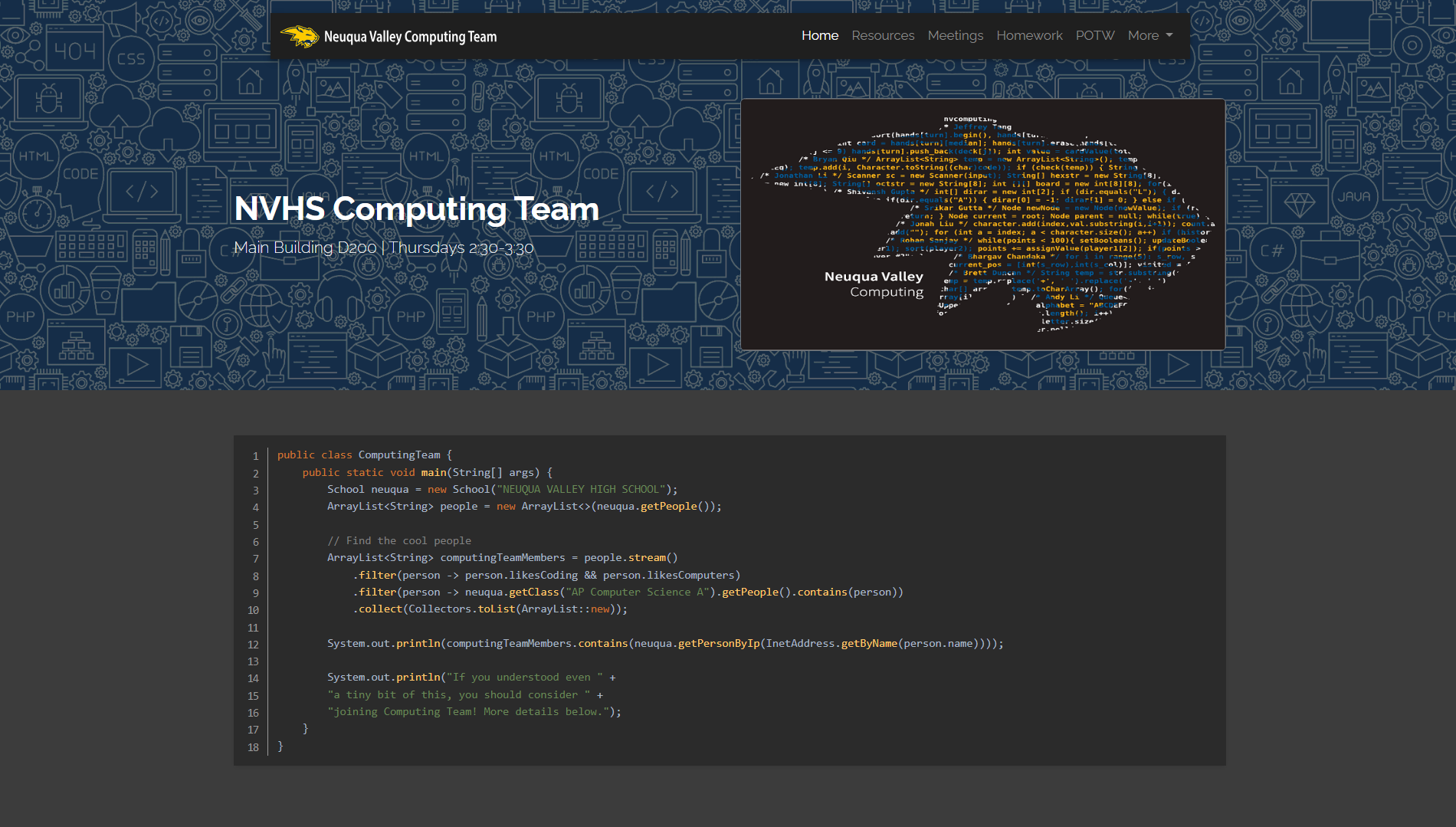The width and height of the screenshot is (1456, 827).
Task: Click the fully visible CSS background icon
Action: point(131,59)
